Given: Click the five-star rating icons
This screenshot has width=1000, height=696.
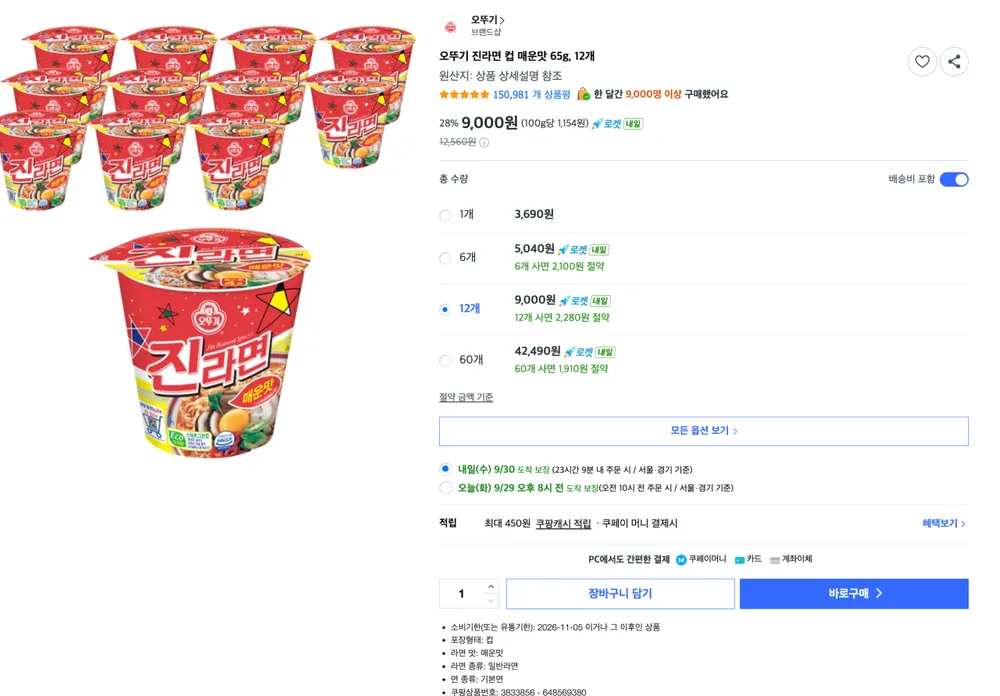Looking at the screenshot, I should coord(464,94).
